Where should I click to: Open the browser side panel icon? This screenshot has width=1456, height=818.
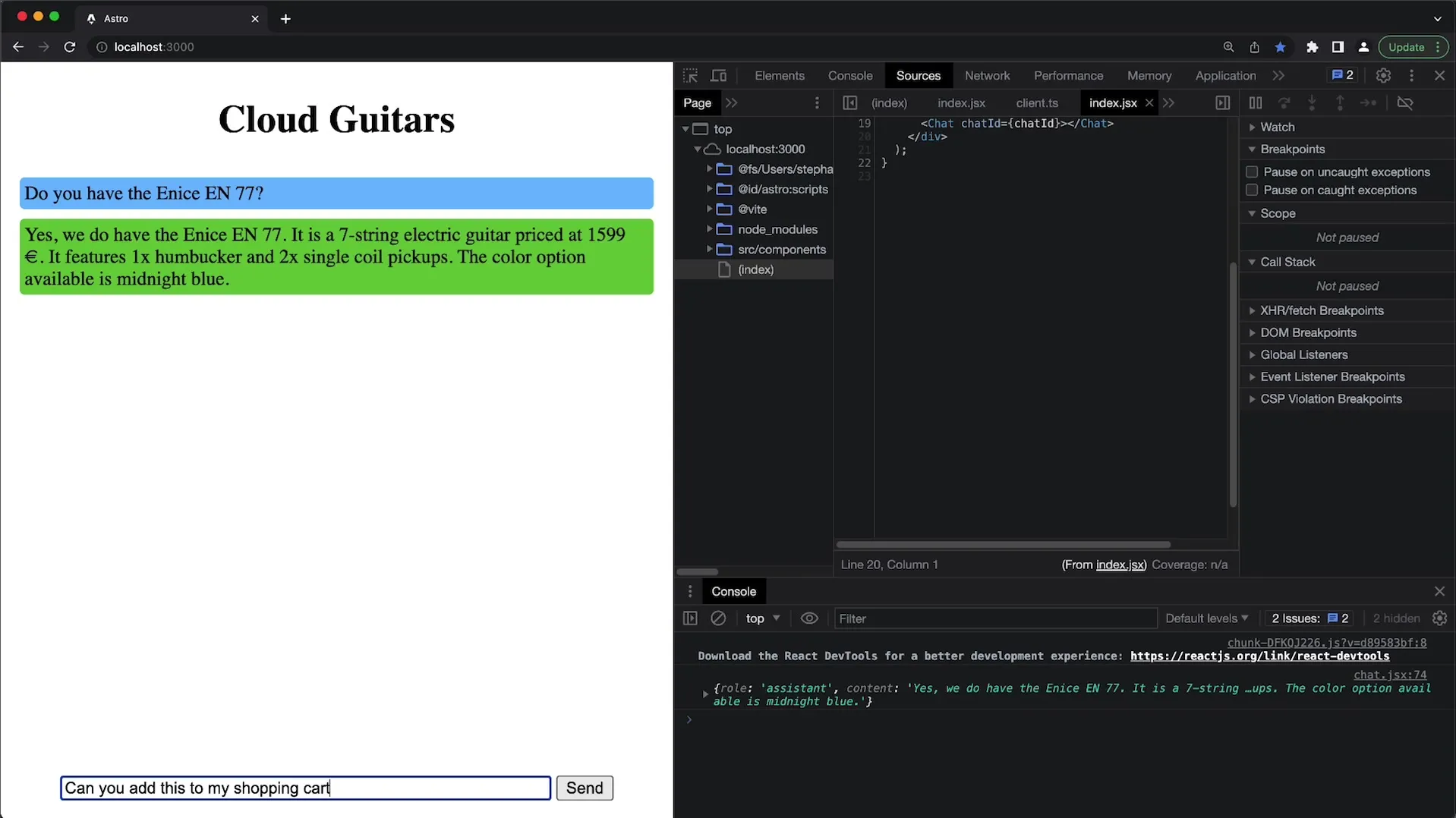pyautogui.click(x=1338, y=47)
